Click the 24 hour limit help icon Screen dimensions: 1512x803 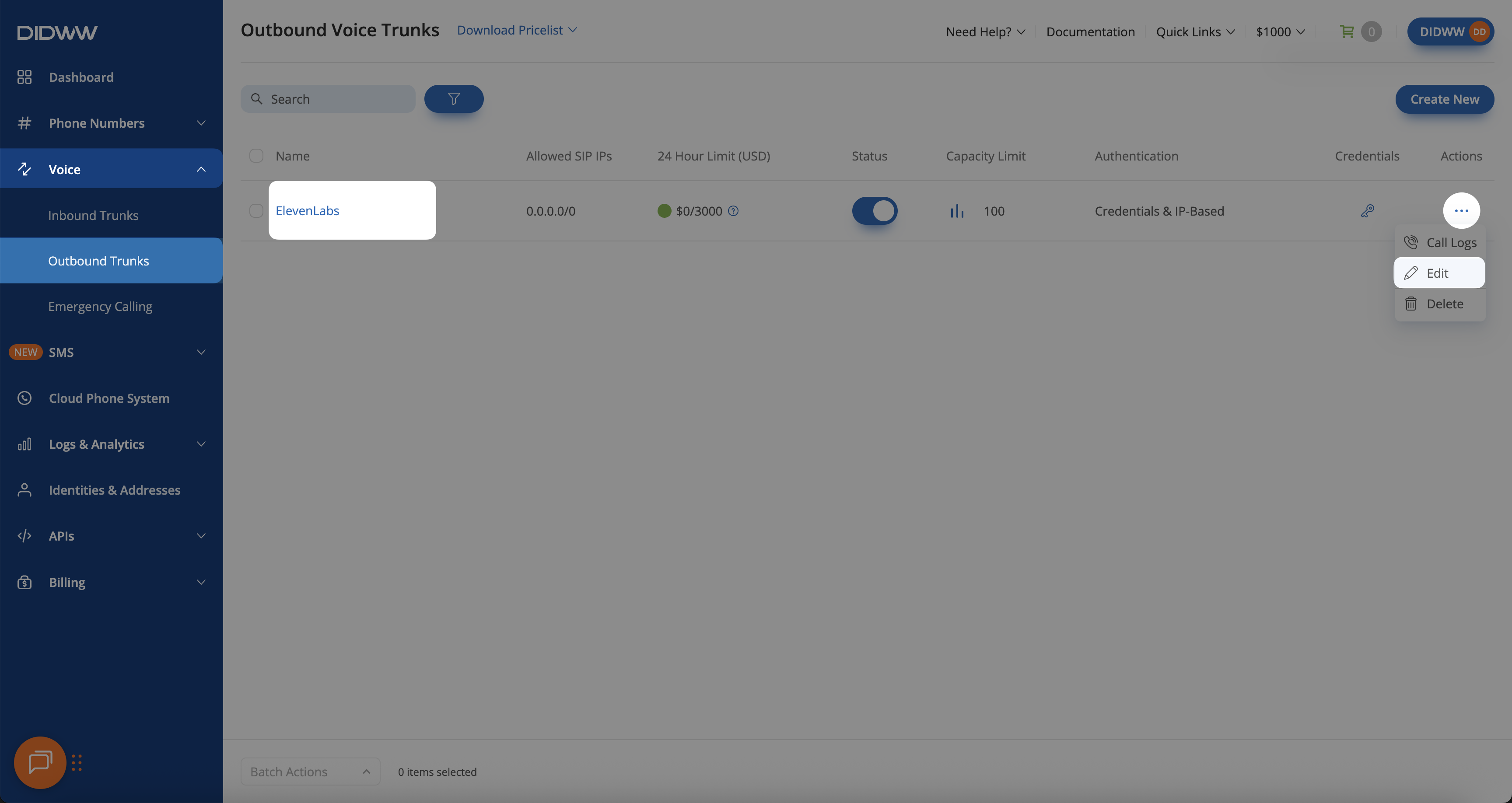pos(733,211)
